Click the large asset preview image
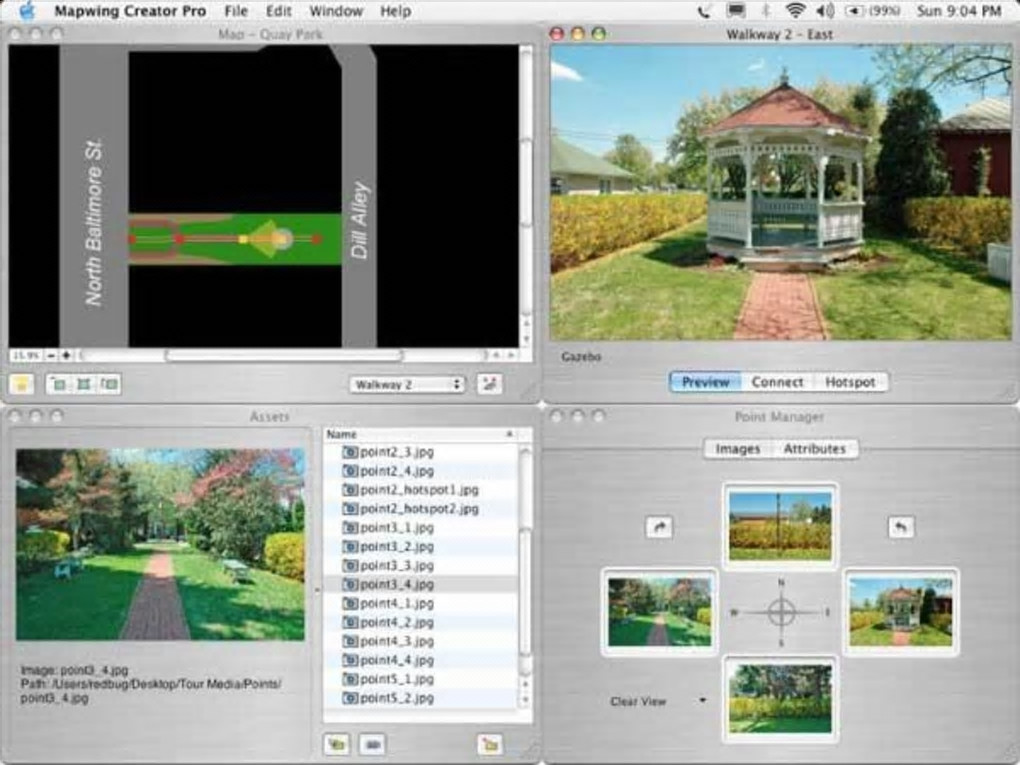 (x=160, y=544)
